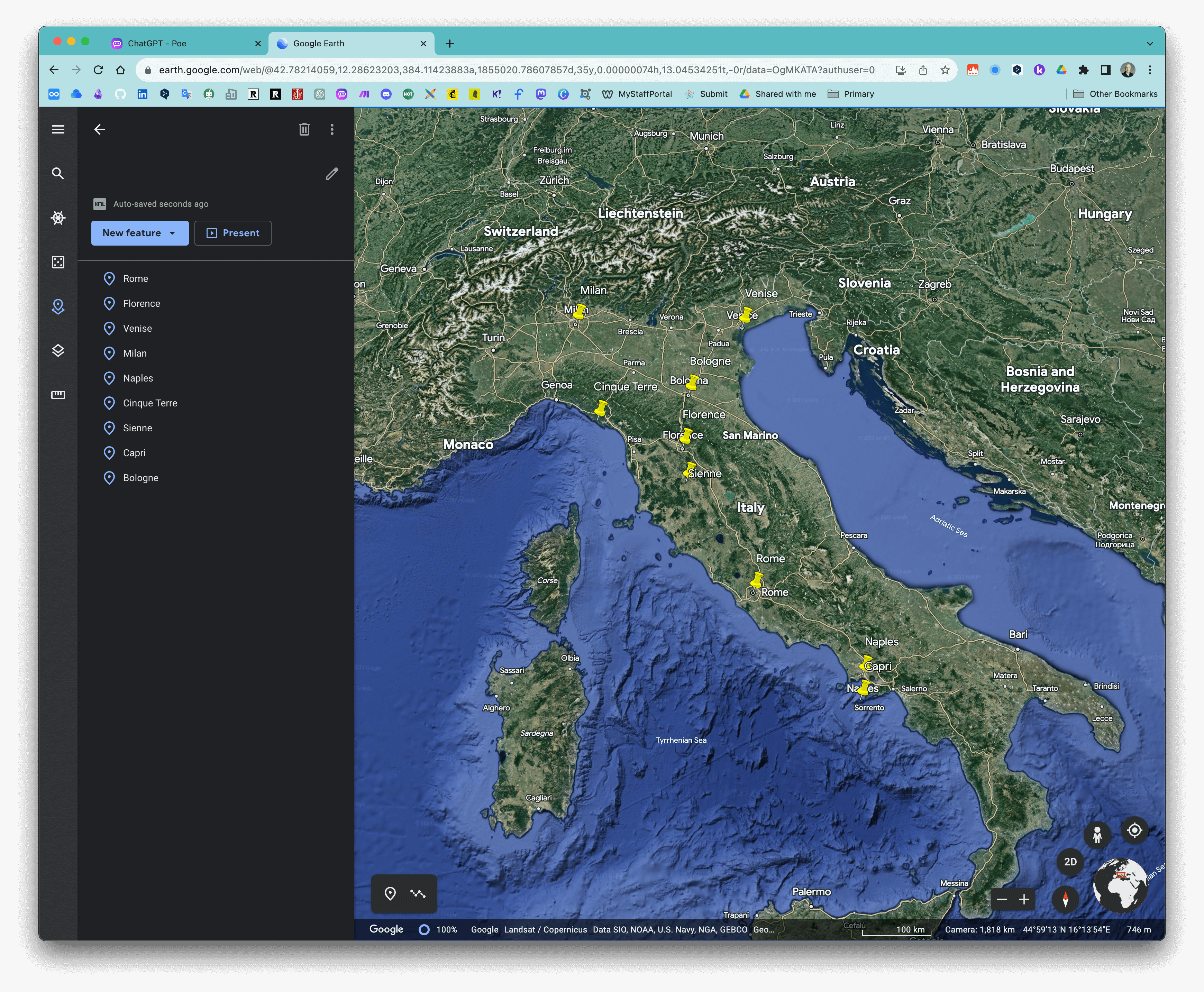This screenshot has width=1204, height=992.
Task: Select Florence in the feature list
Action: click(x=216, y=303)
